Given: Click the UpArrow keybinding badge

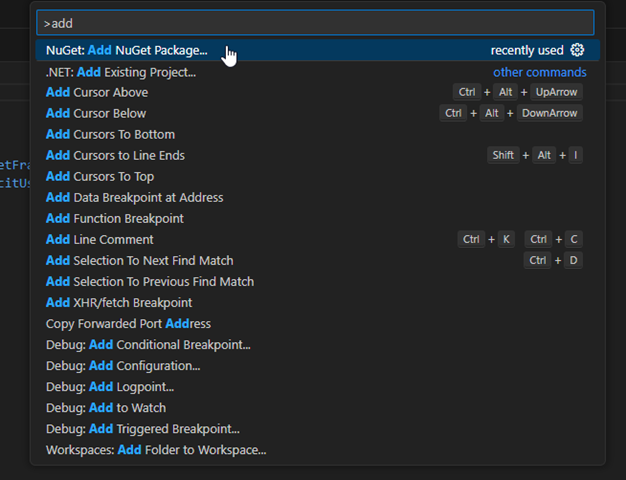Looking at the screenshot, I should pyautogui.click(x=556, y=92).
